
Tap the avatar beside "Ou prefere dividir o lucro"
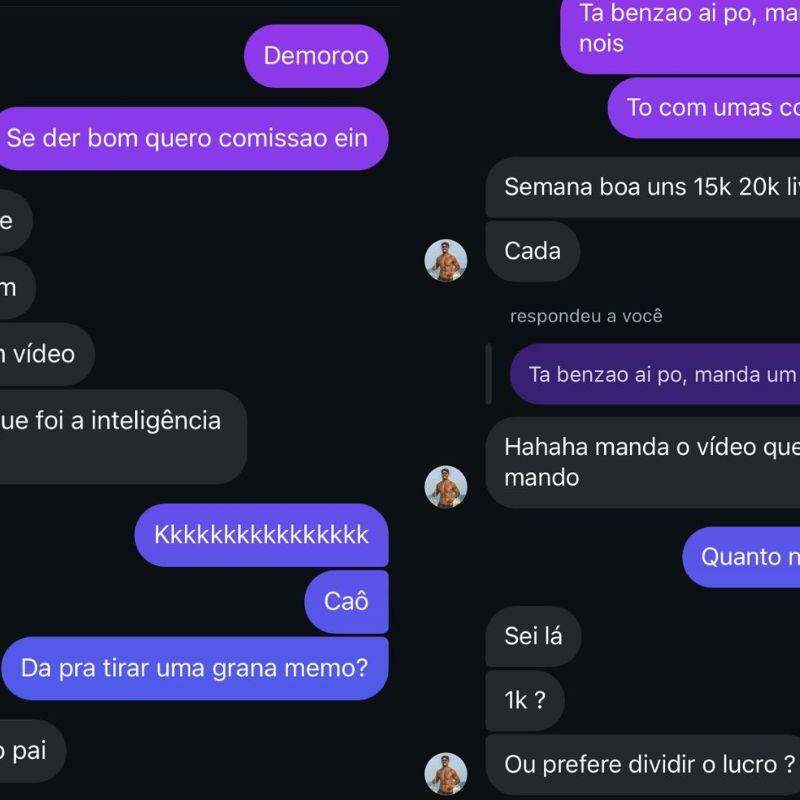pos(445,773)
